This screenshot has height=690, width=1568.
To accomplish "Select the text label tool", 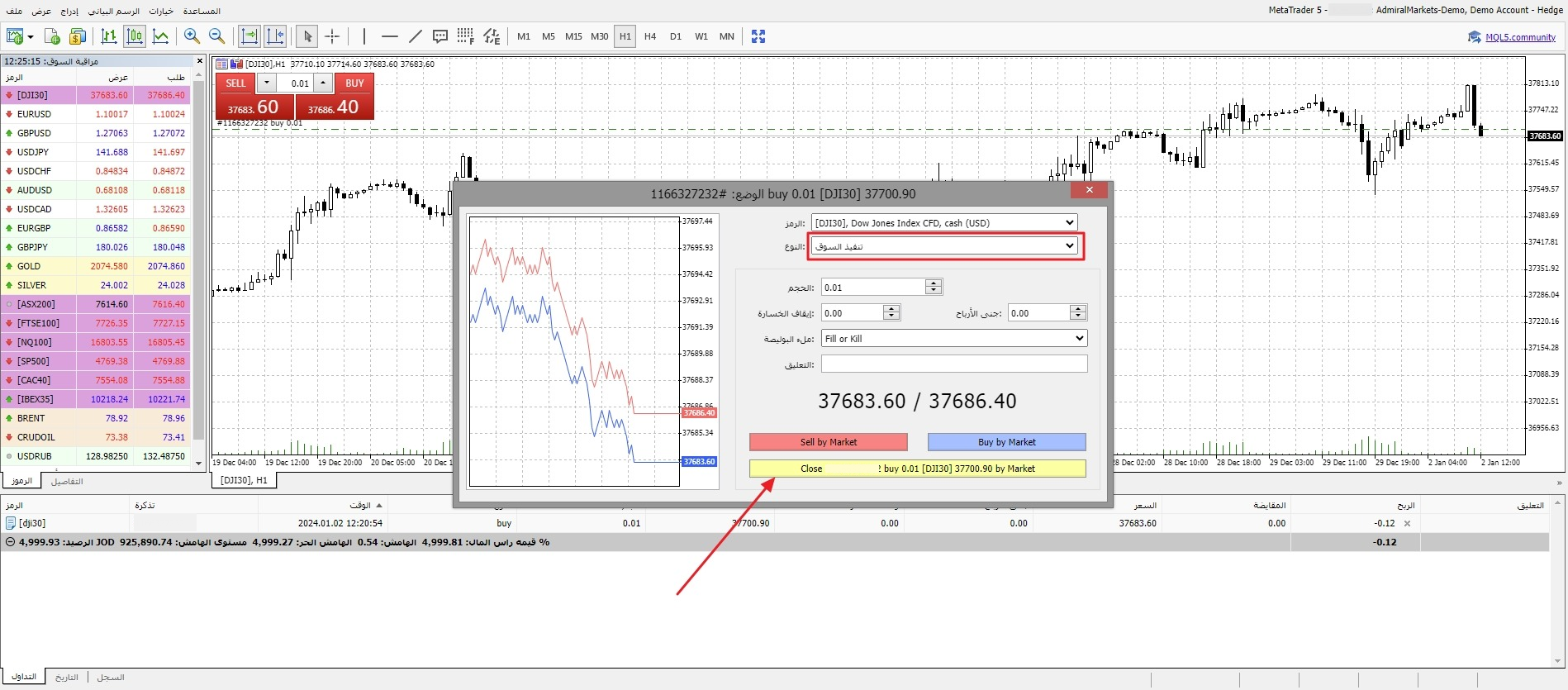I will tap(440, 36).
